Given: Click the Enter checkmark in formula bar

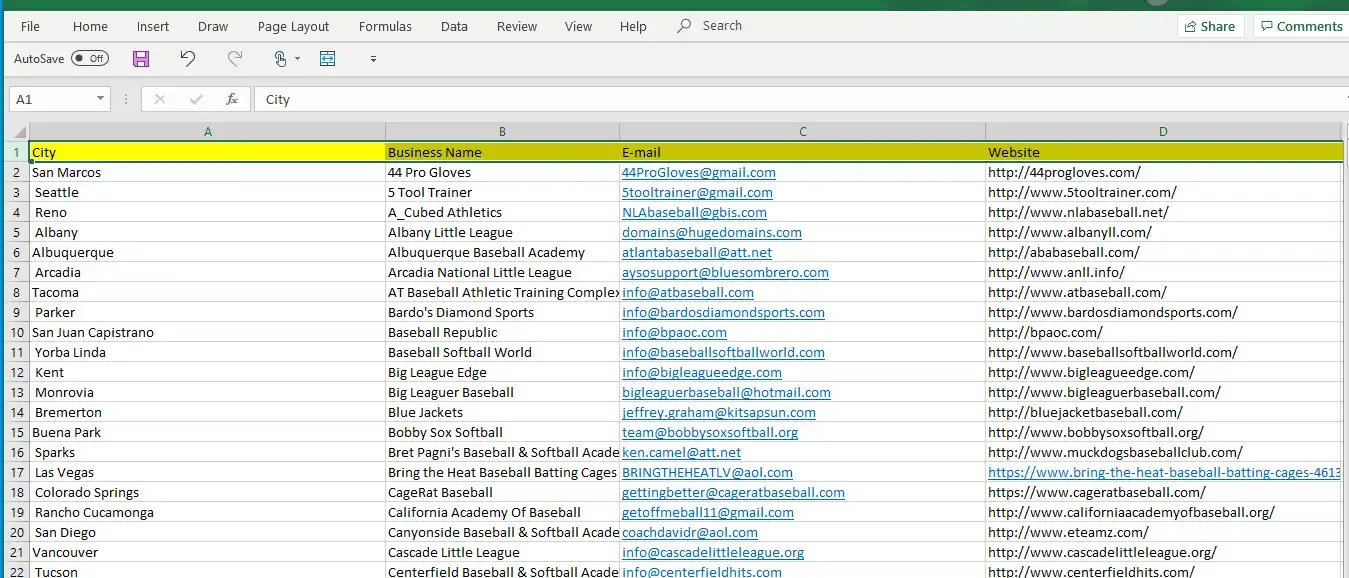Looking at the screenshot, I should coord(196,99).
